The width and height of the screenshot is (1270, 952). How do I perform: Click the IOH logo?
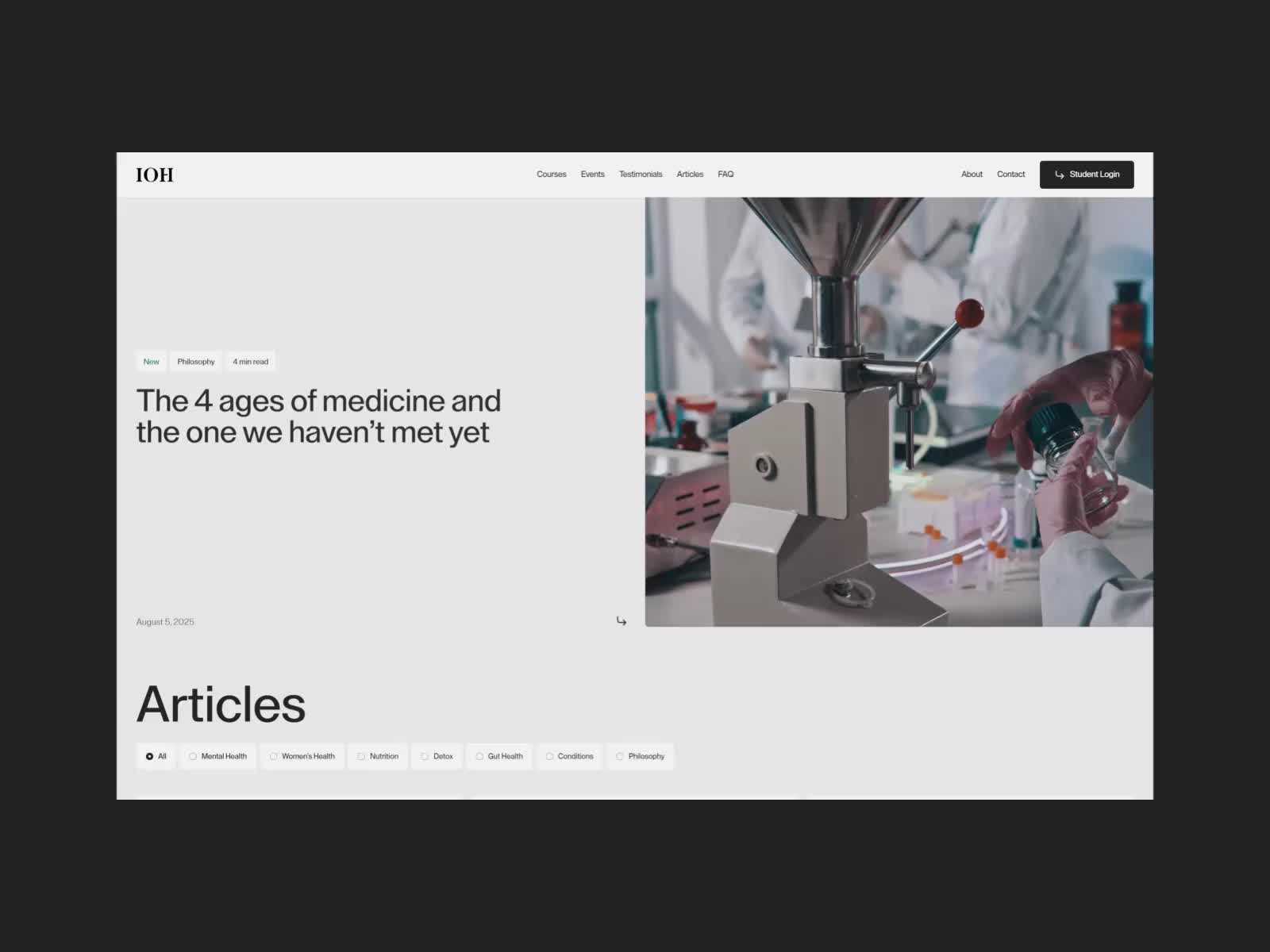[155, 175]
